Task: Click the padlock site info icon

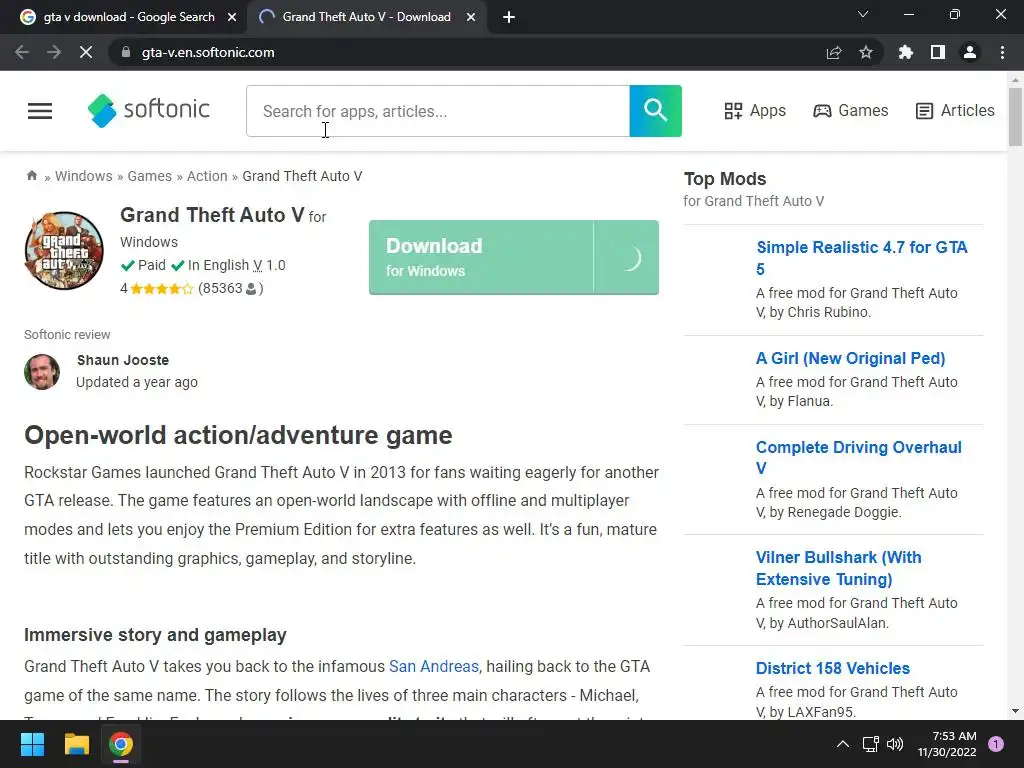Action: (126, 52)
